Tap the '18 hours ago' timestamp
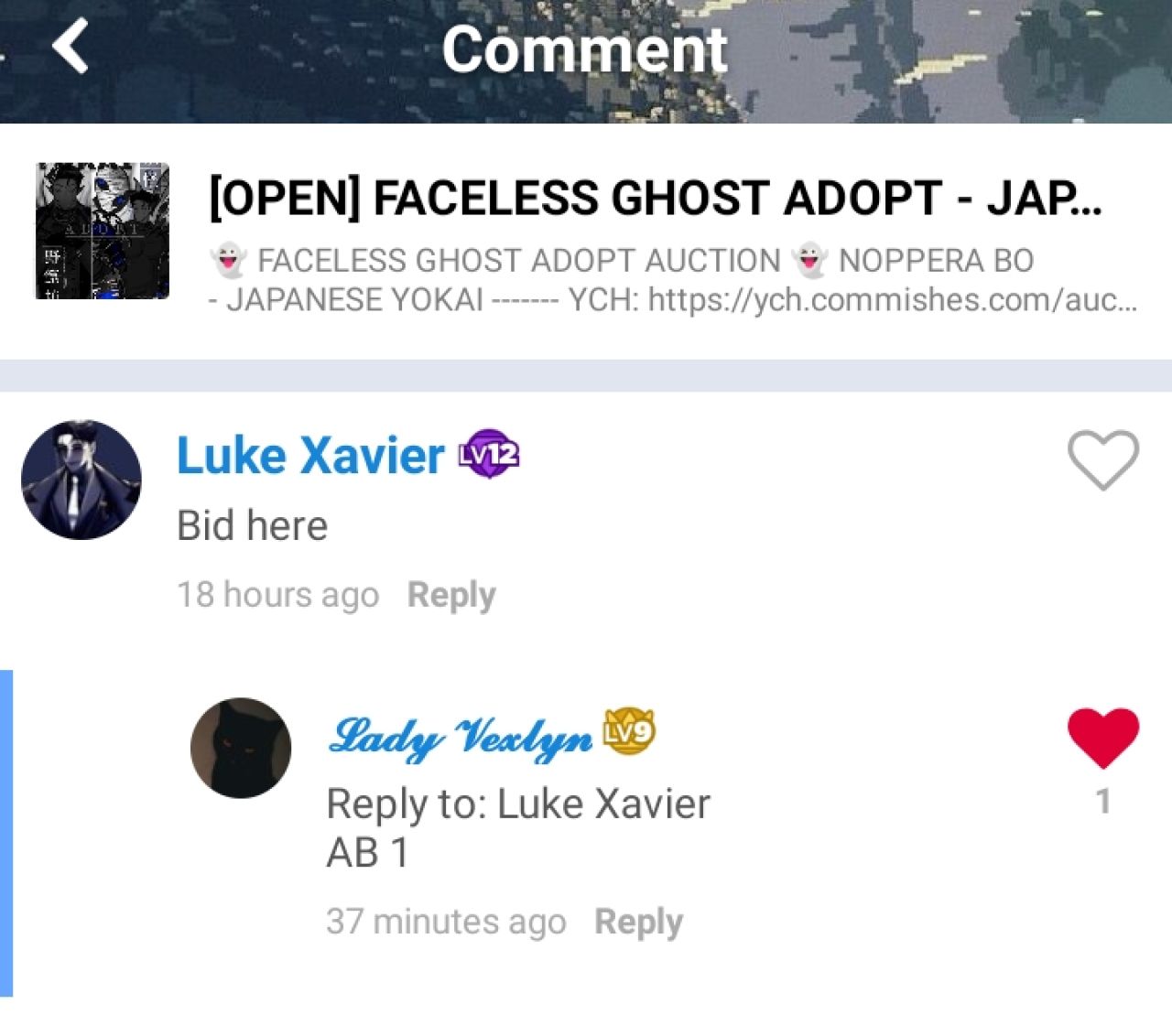The height and width of the screenshot is (1036, 1172). 277,595
